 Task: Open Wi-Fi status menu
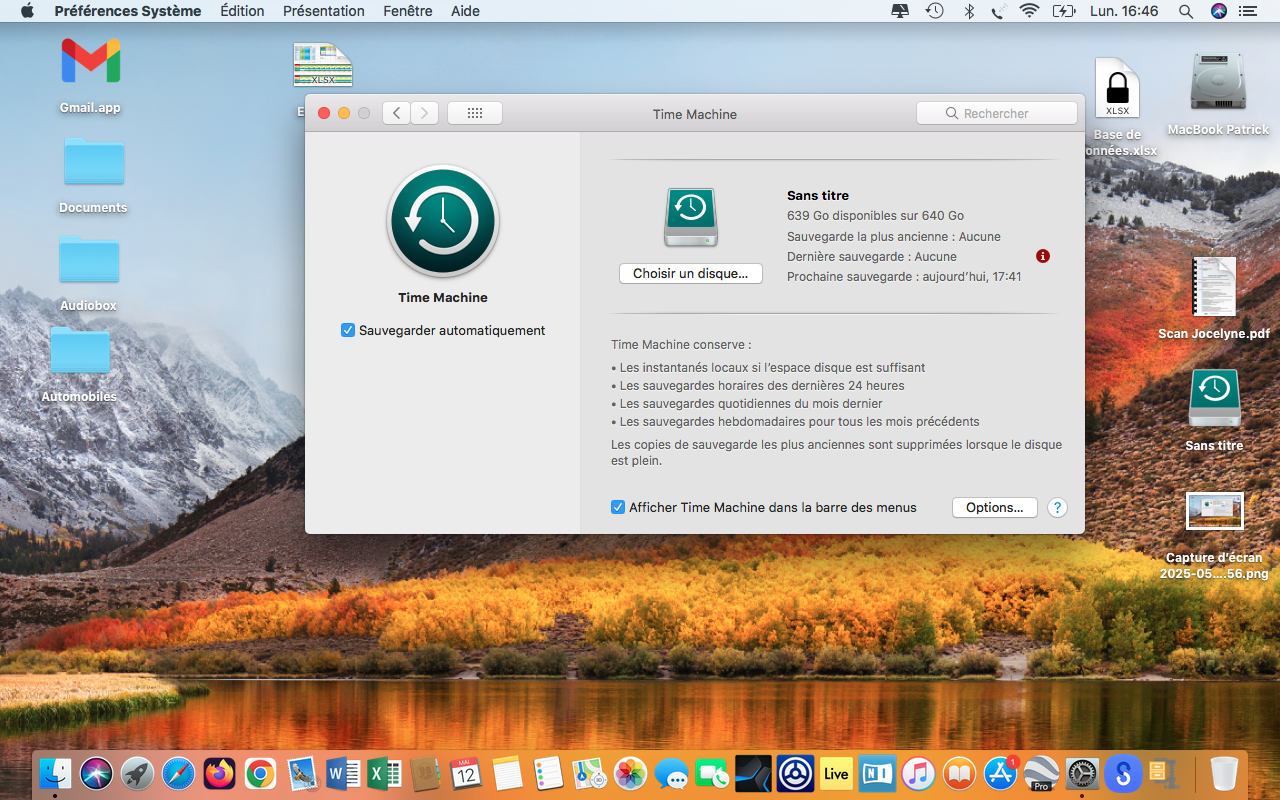[1029, 11]
